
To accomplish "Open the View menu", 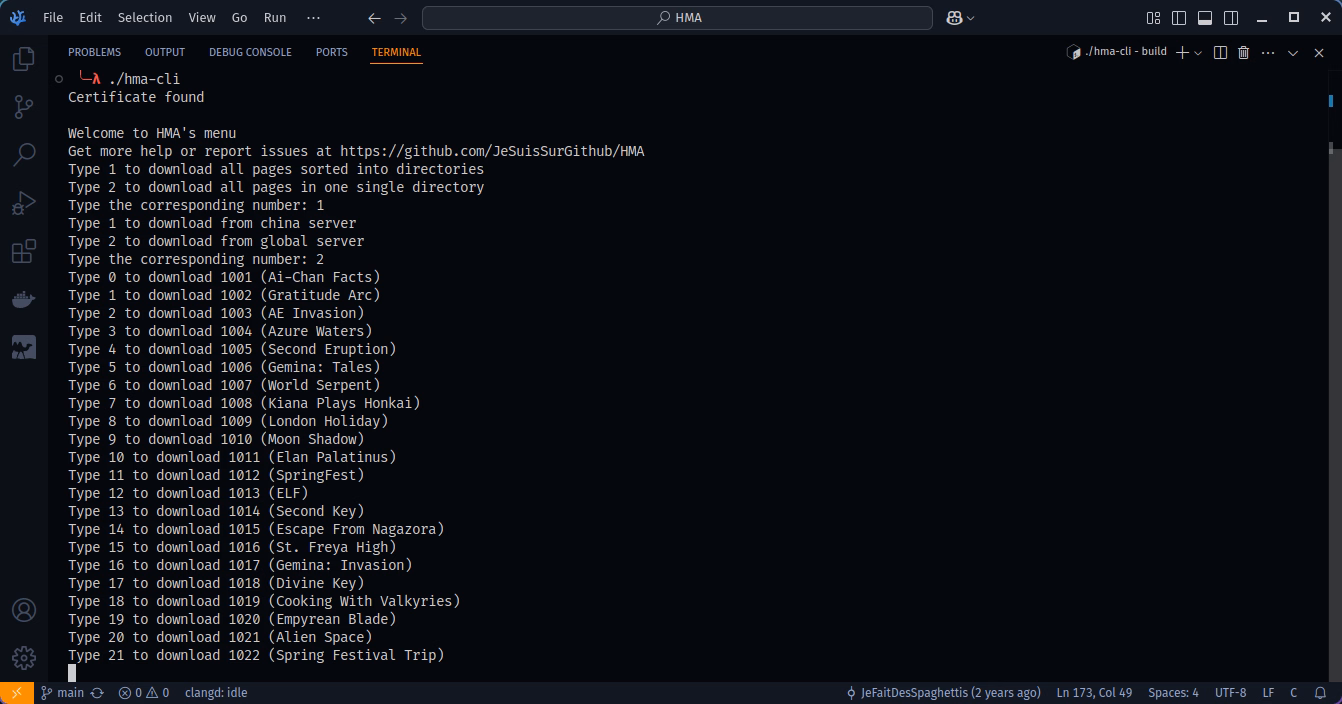I will [202, 18].
